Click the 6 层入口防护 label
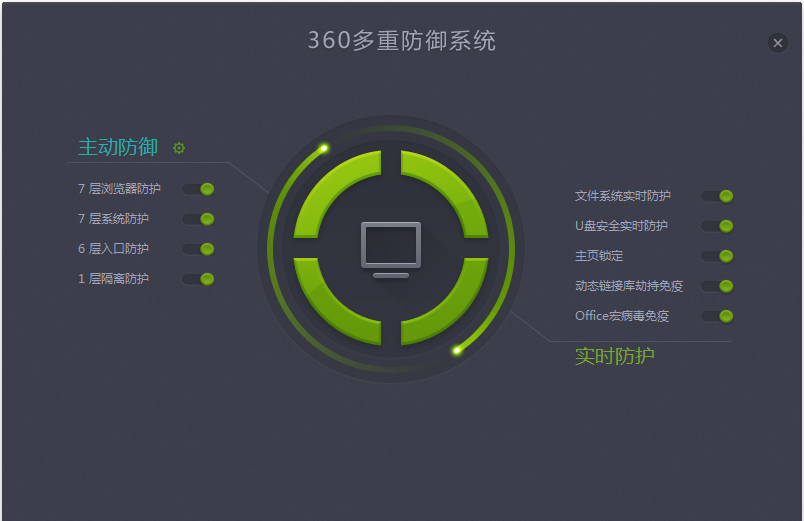The width and height of the screenshot is (804, 521). coord(113,249)
